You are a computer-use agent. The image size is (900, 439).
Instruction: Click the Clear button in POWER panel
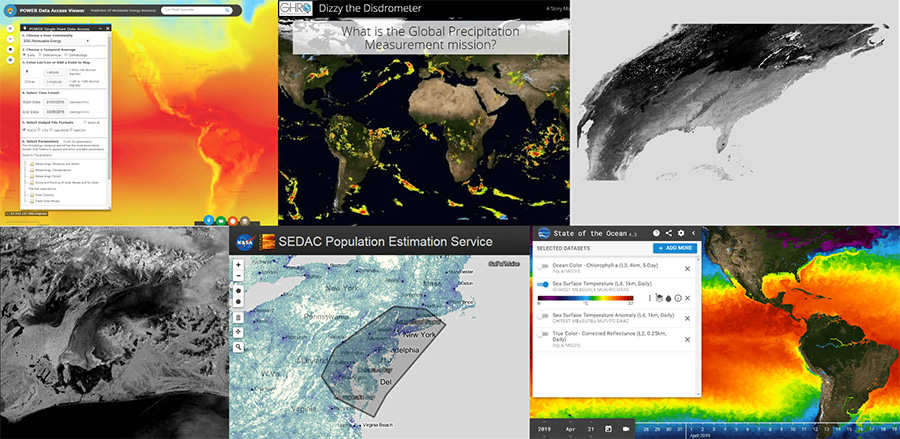click(x=30, y=81)
